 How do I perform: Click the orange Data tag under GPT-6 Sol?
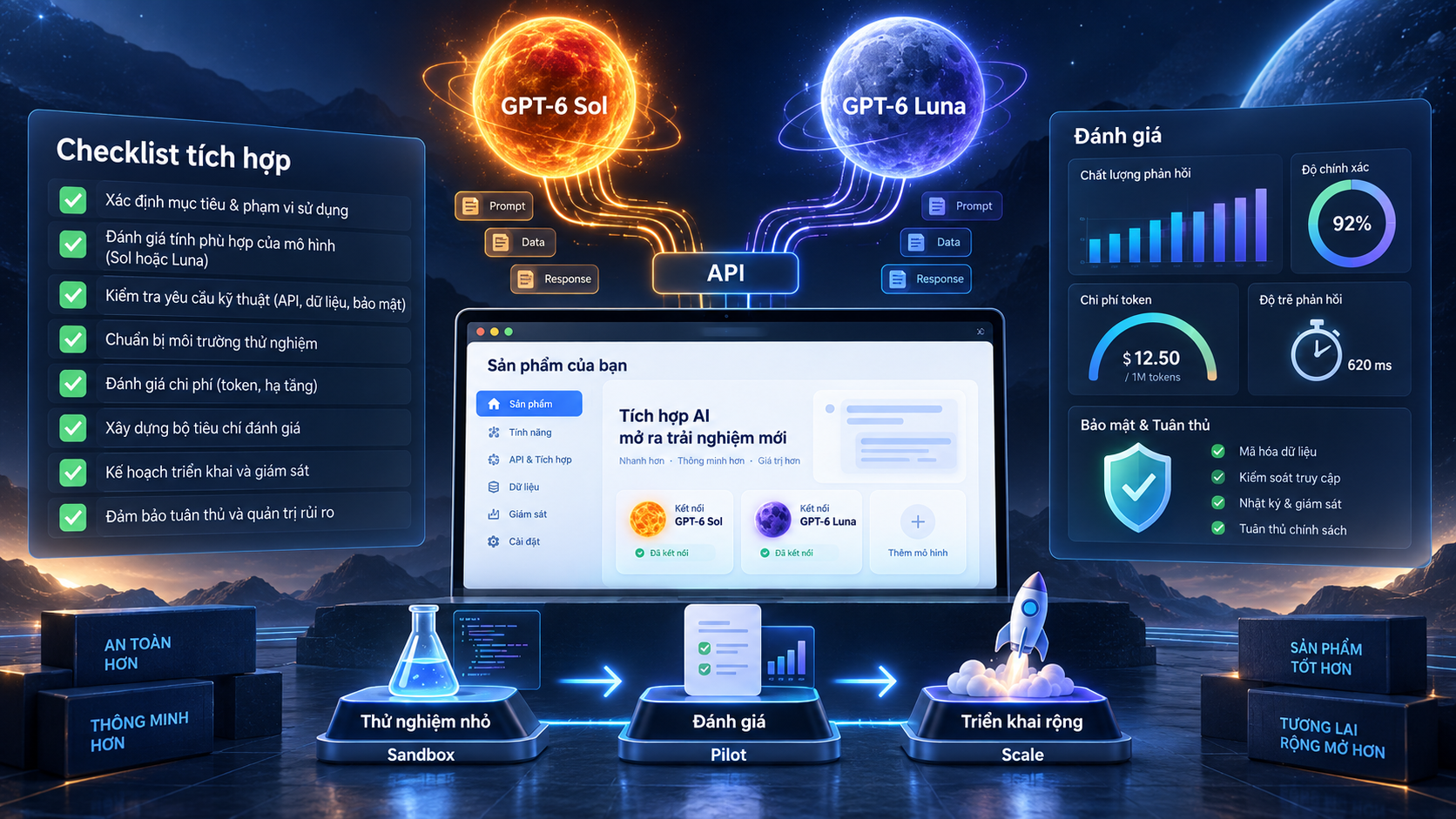(520, 242)
